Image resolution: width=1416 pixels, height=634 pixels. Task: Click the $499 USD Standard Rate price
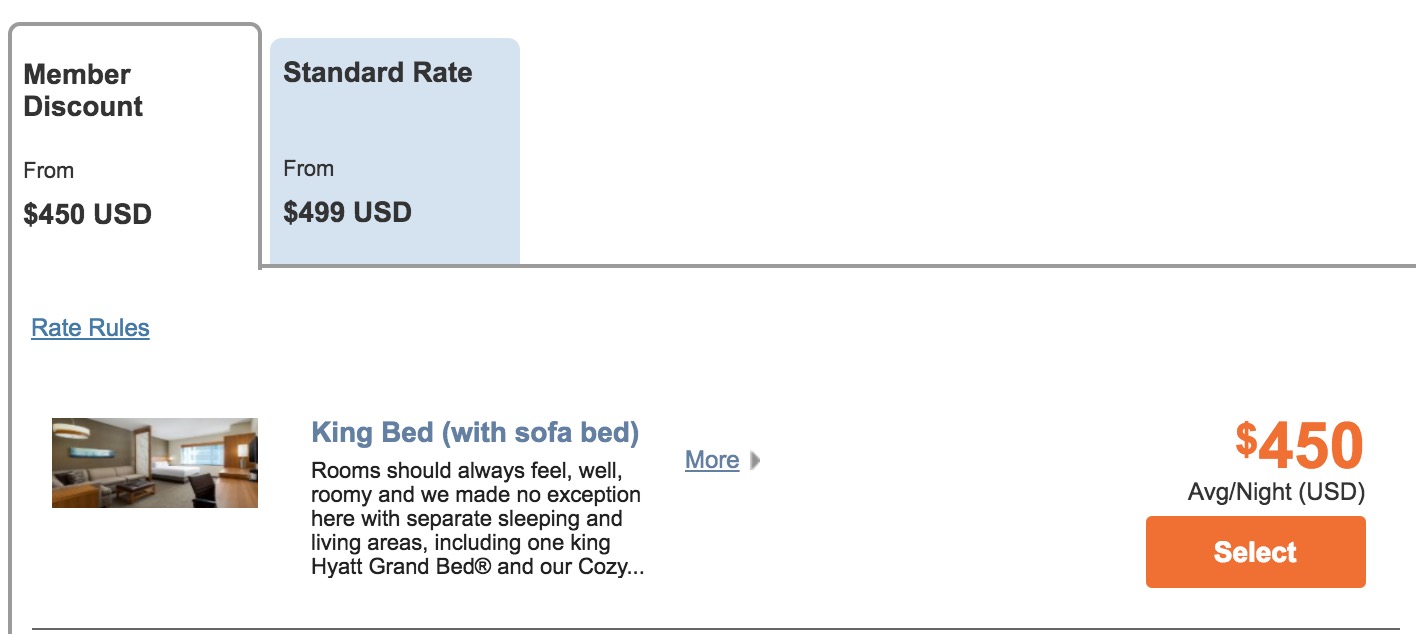[347, 212]
